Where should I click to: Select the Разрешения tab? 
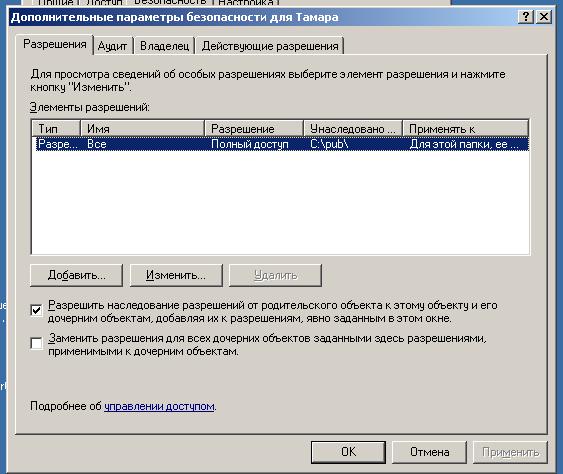click(55, 45)
